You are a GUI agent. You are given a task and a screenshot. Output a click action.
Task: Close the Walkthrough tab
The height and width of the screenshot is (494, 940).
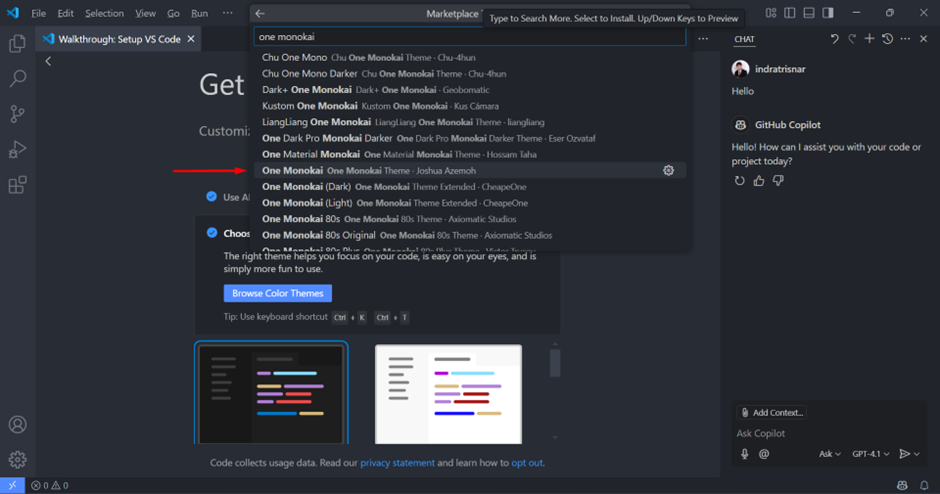click(191, 39)
